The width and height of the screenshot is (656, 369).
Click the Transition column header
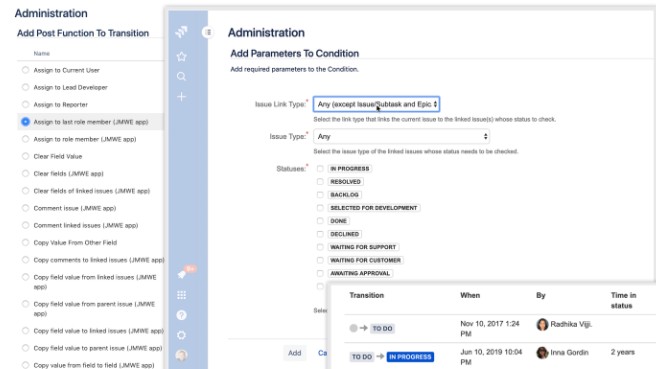click(366, 295)
